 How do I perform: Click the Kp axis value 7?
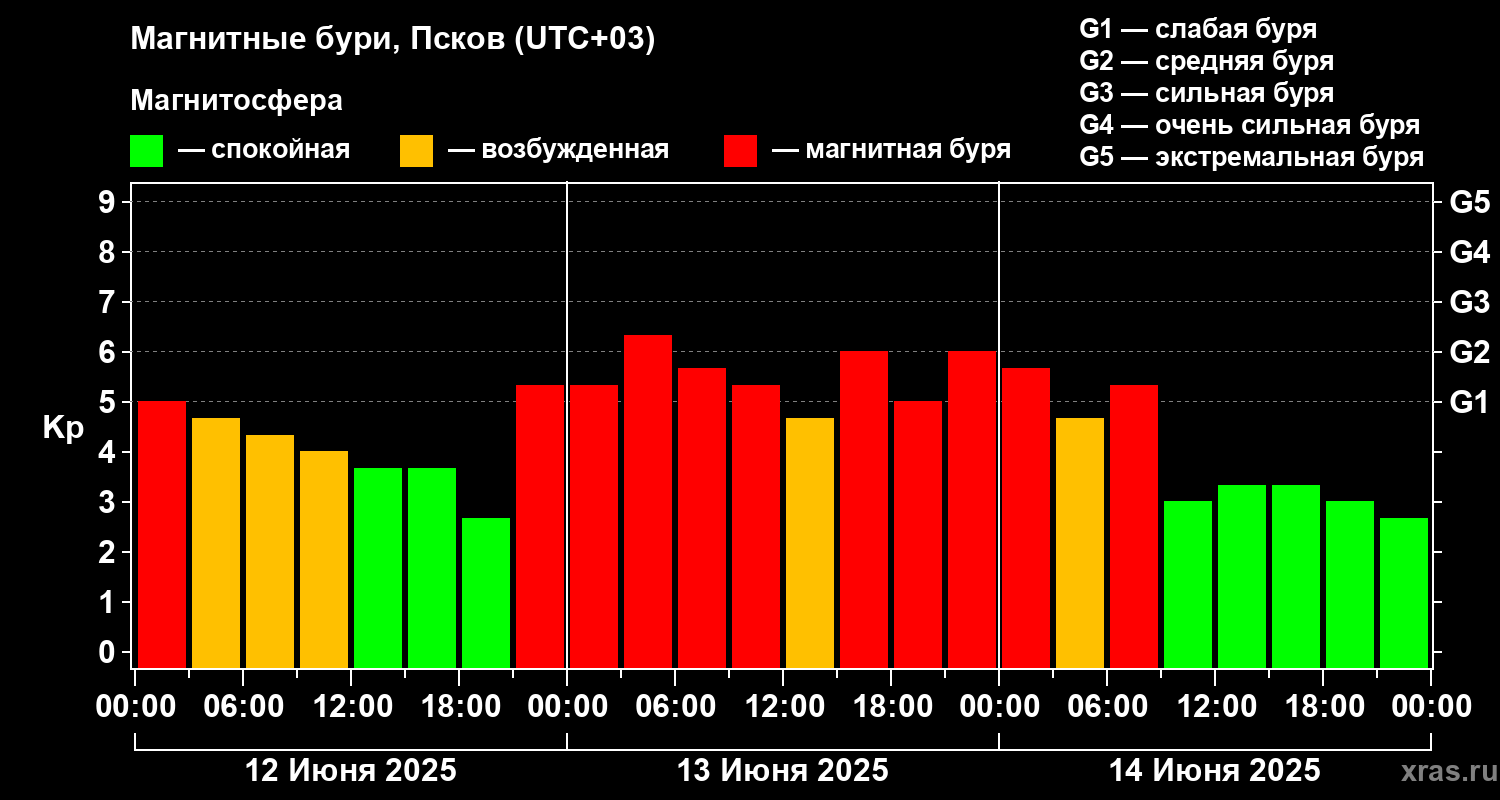[109, 302]
